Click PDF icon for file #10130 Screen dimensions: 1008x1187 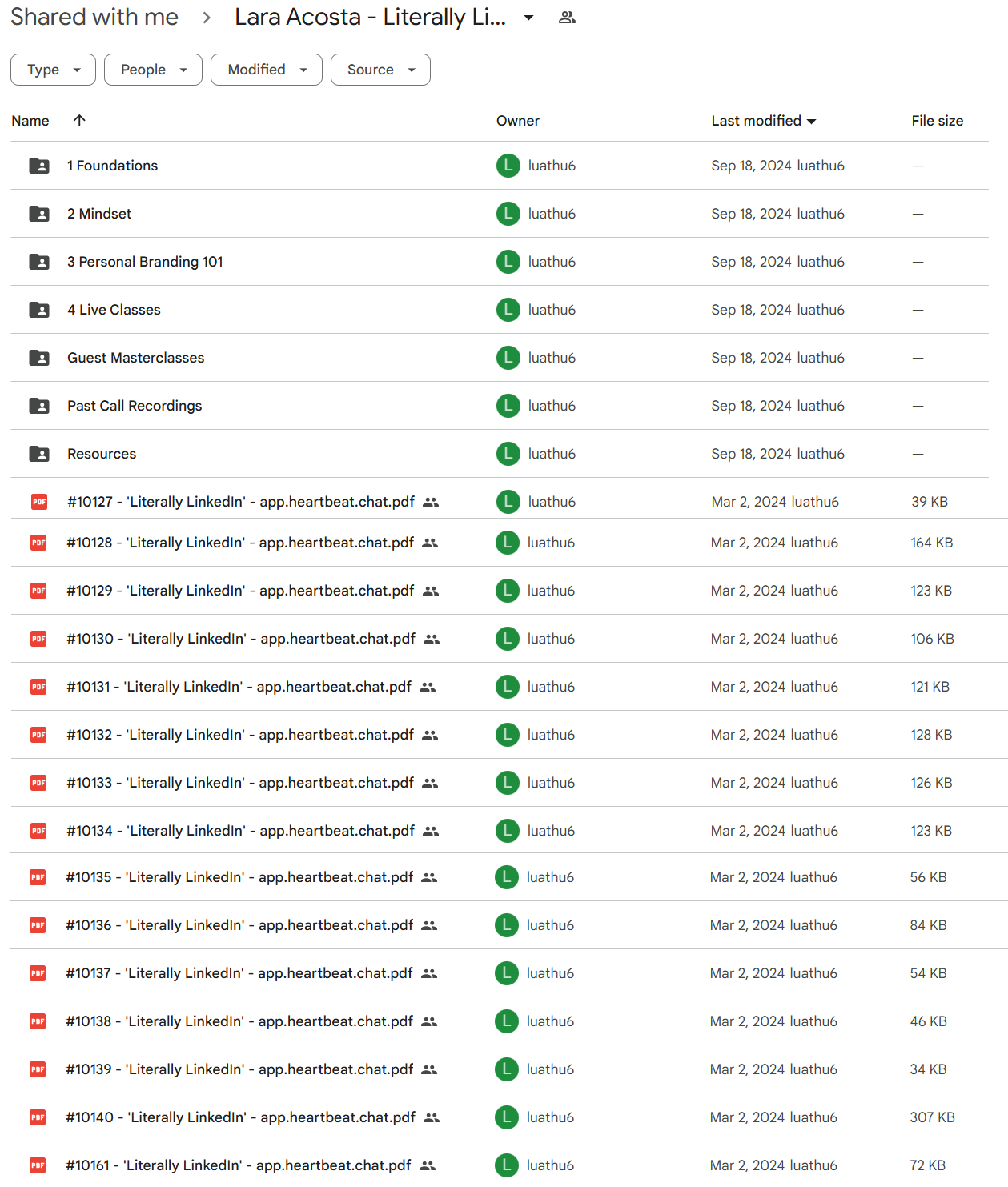coord(38,639)
